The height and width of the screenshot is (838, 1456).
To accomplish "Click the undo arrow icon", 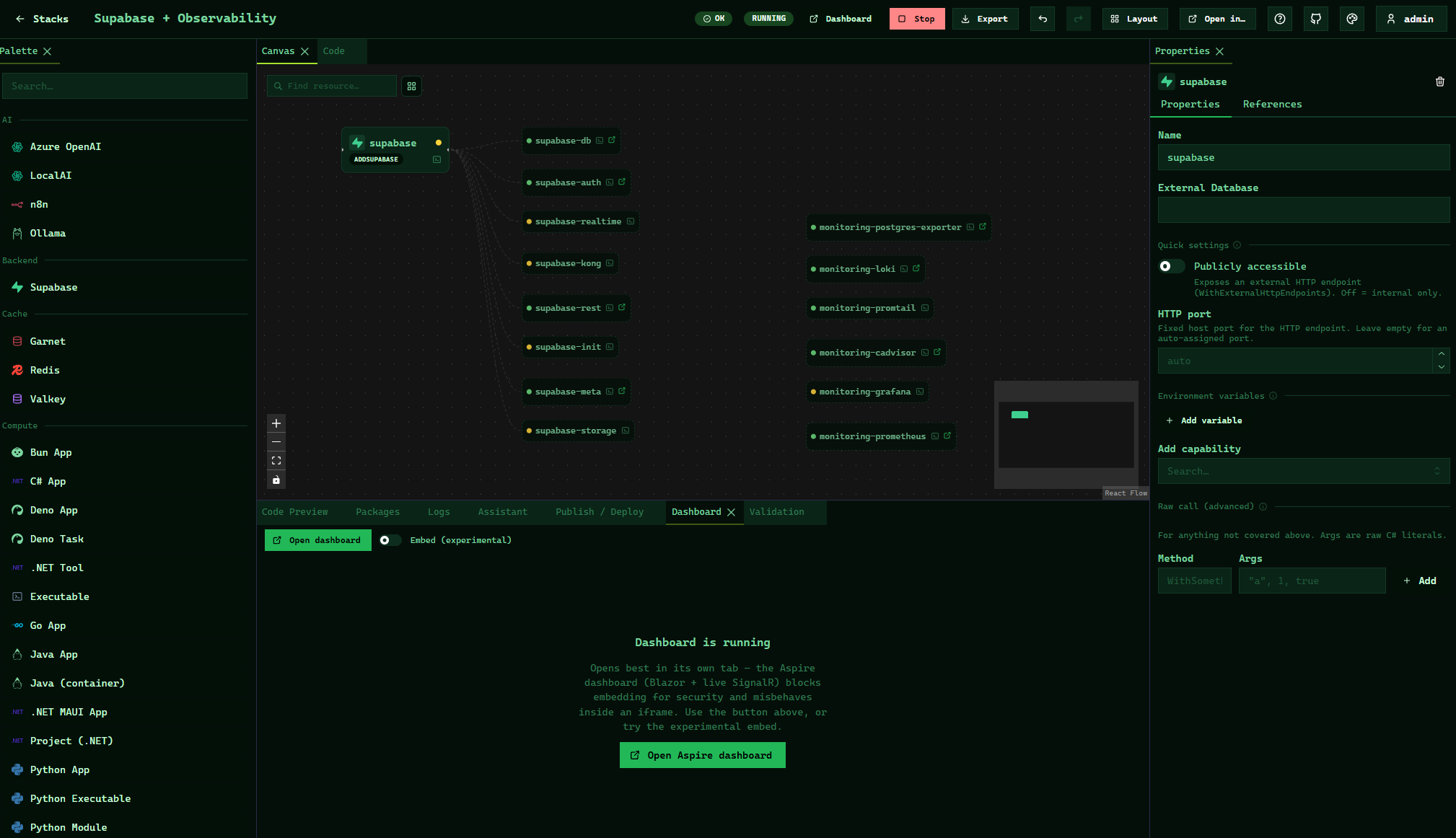I will coord(1043,19).
